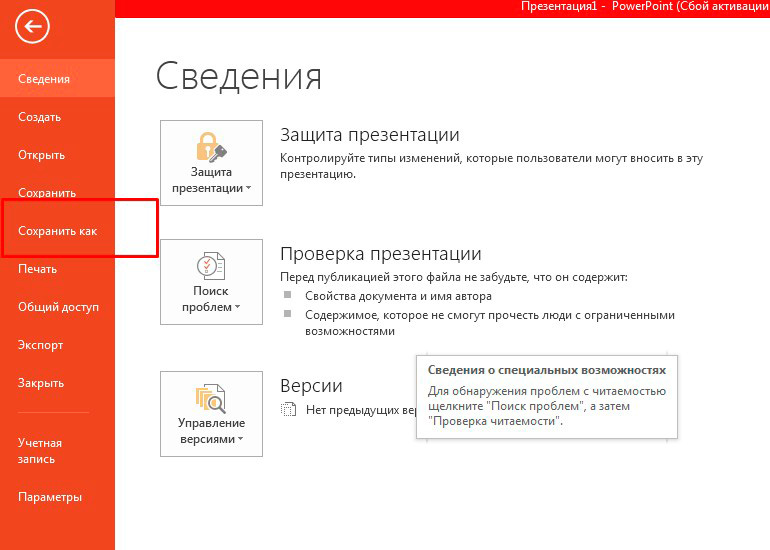Choose Сохранить in the left menu

[x=47, y=193]
